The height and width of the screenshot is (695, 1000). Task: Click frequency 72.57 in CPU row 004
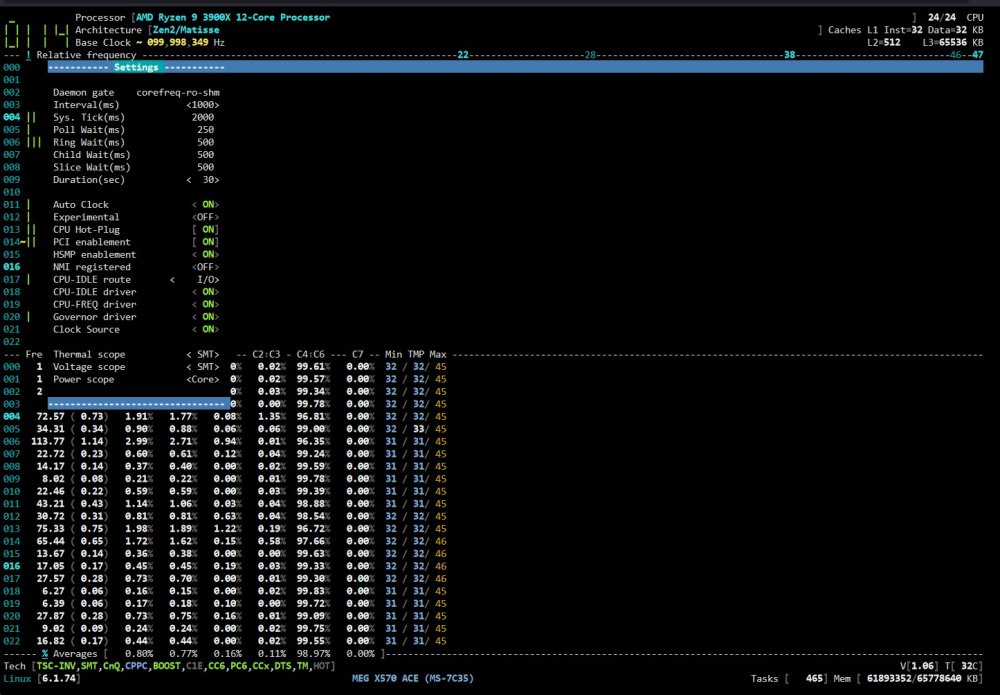pos(50,417)
